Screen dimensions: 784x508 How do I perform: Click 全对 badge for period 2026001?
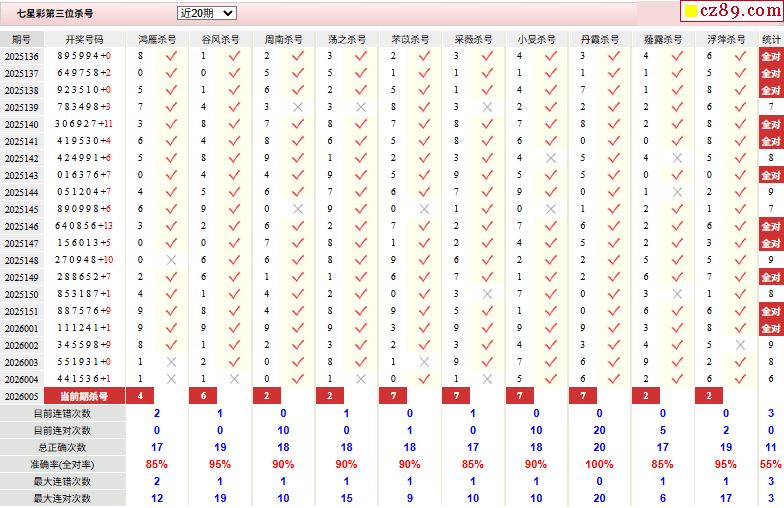point(771,328)
